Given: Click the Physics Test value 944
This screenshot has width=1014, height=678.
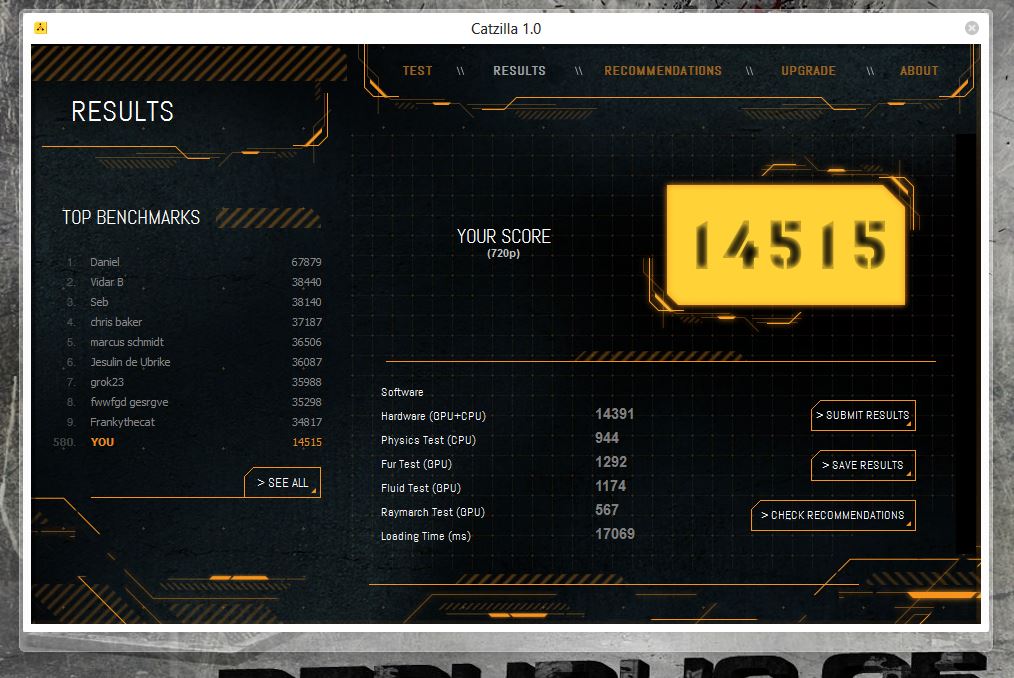Looking at the screenshot, I should (x=607, y=438).
